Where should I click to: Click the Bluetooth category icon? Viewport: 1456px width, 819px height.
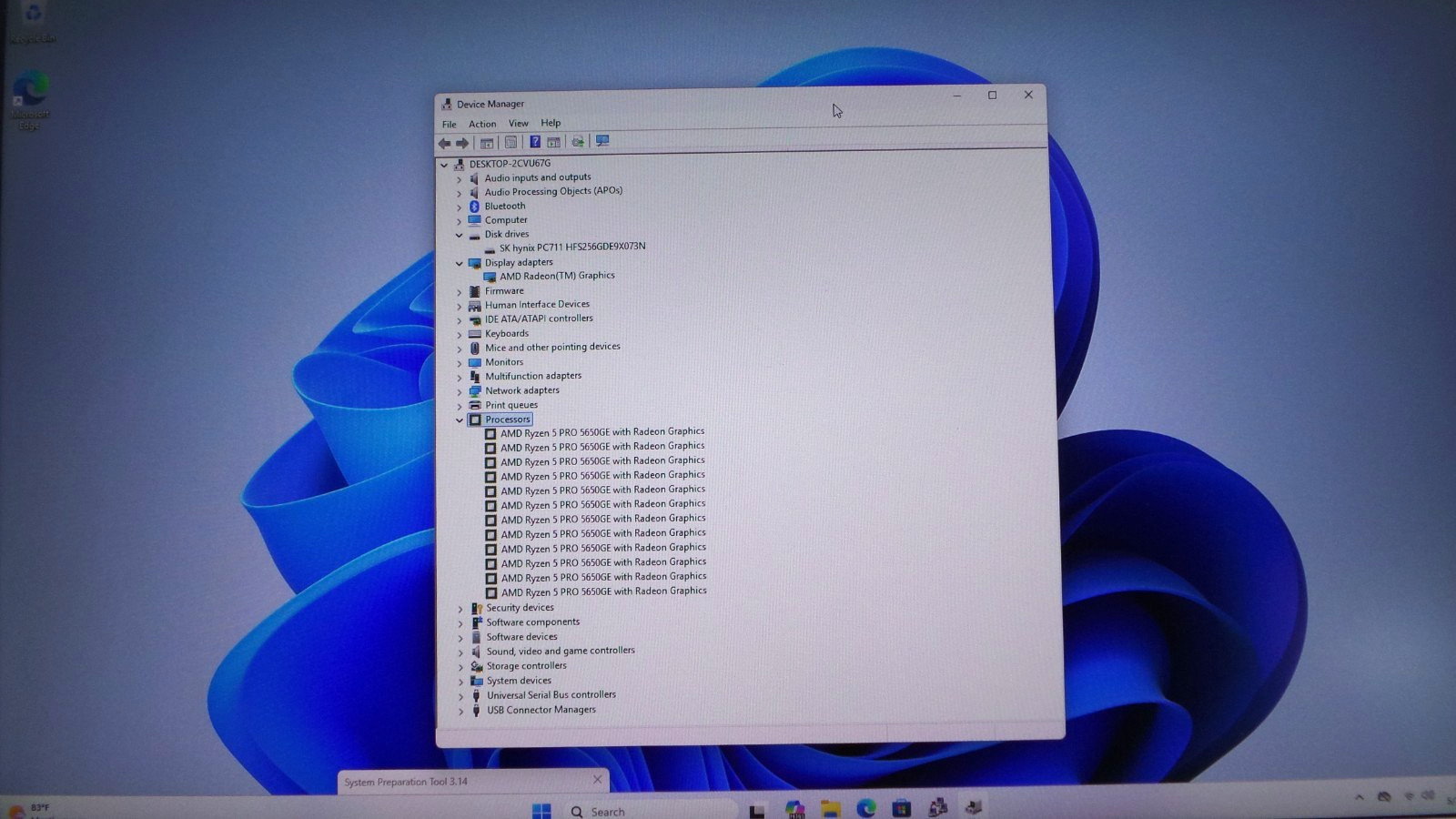click(474, 207)
